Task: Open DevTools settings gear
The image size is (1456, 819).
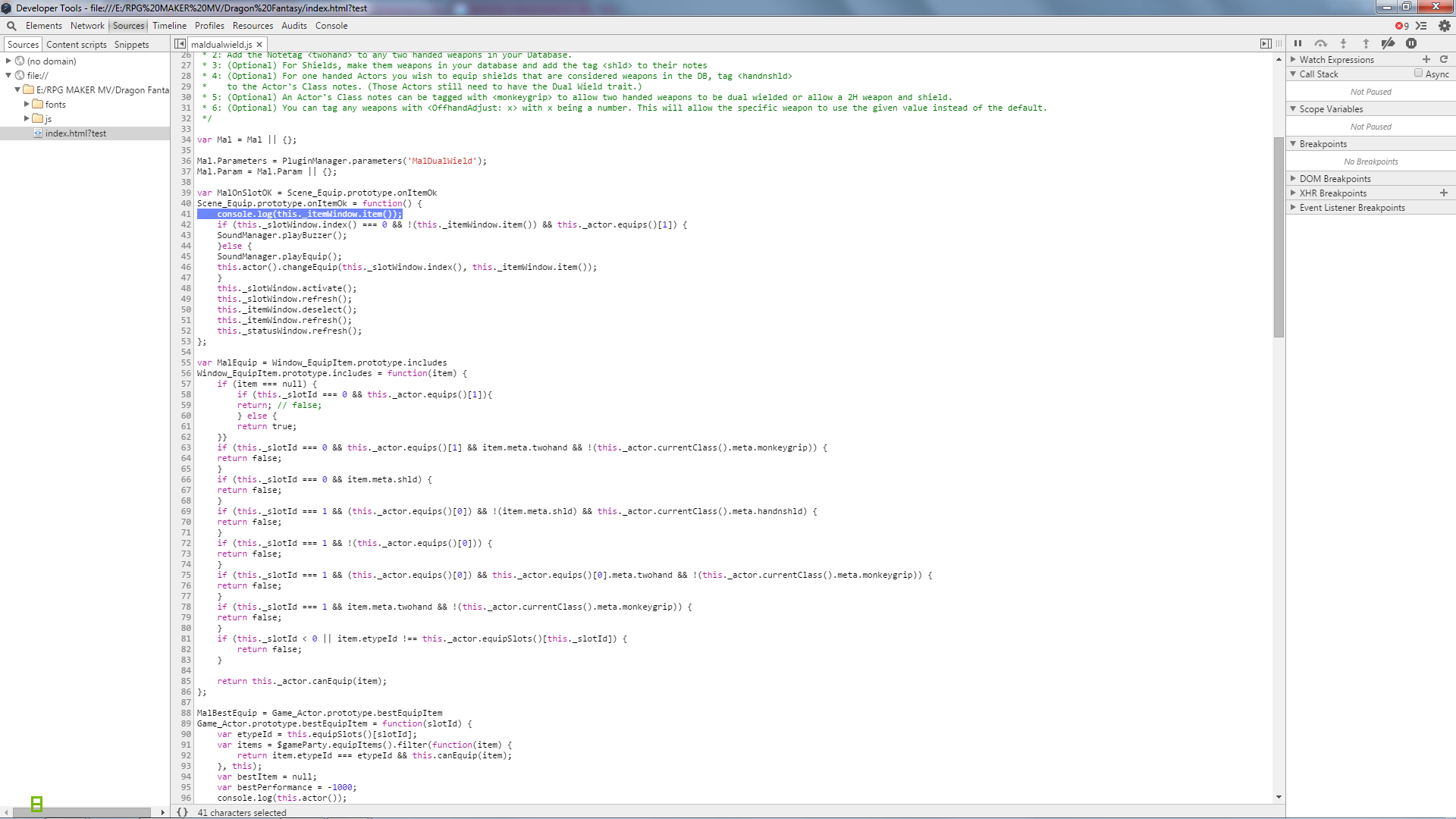Action: 1444,26
